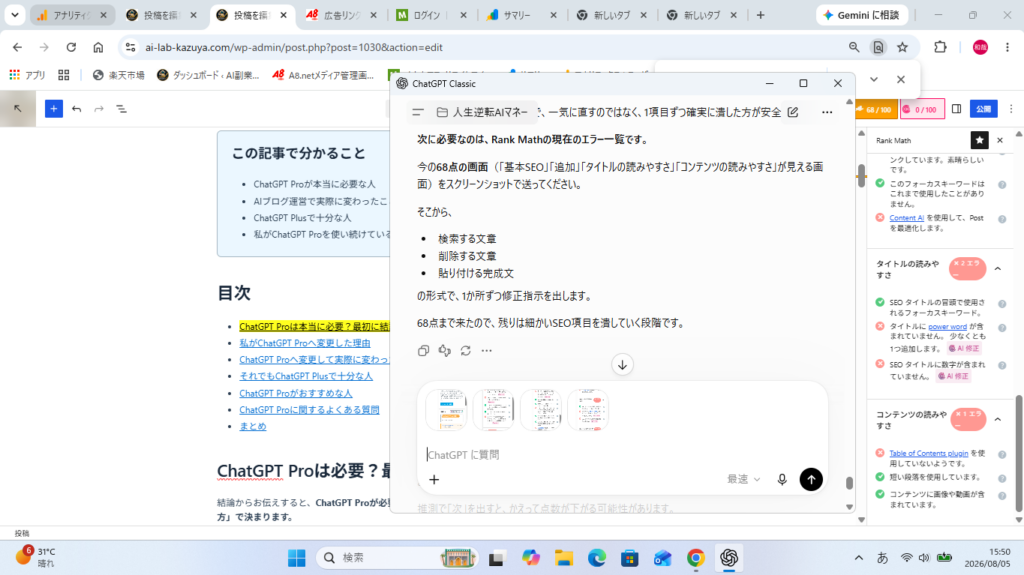1024x575 pixels.
Task: Regenerate the ChatGPT response
Action: [x=466, y=351]
